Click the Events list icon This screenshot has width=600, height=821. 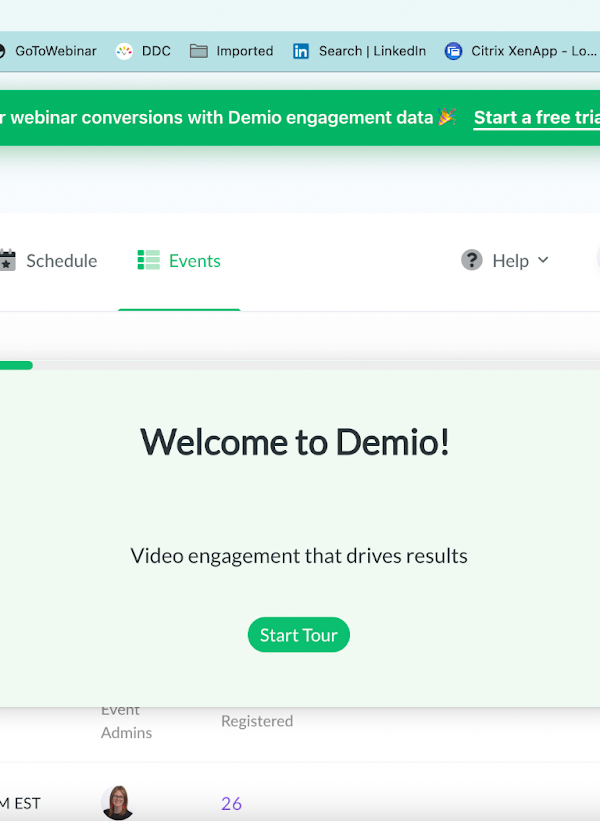coord(149,260)
